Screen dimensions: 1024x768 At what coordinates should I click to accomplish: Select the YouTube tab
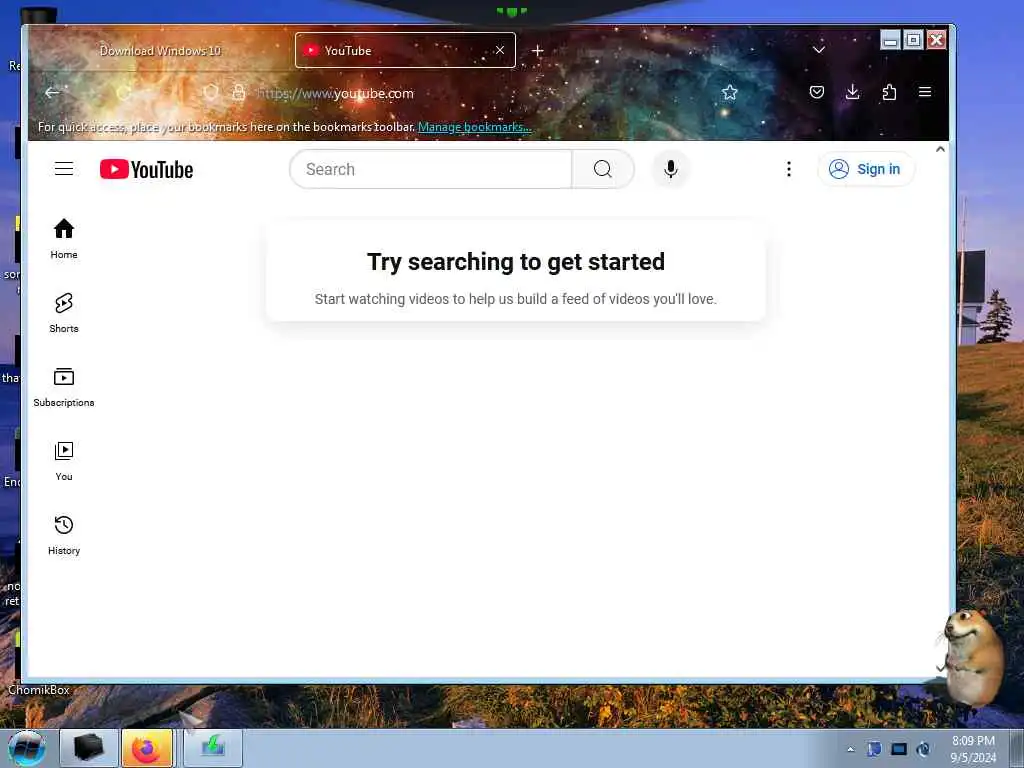[405, 50]
